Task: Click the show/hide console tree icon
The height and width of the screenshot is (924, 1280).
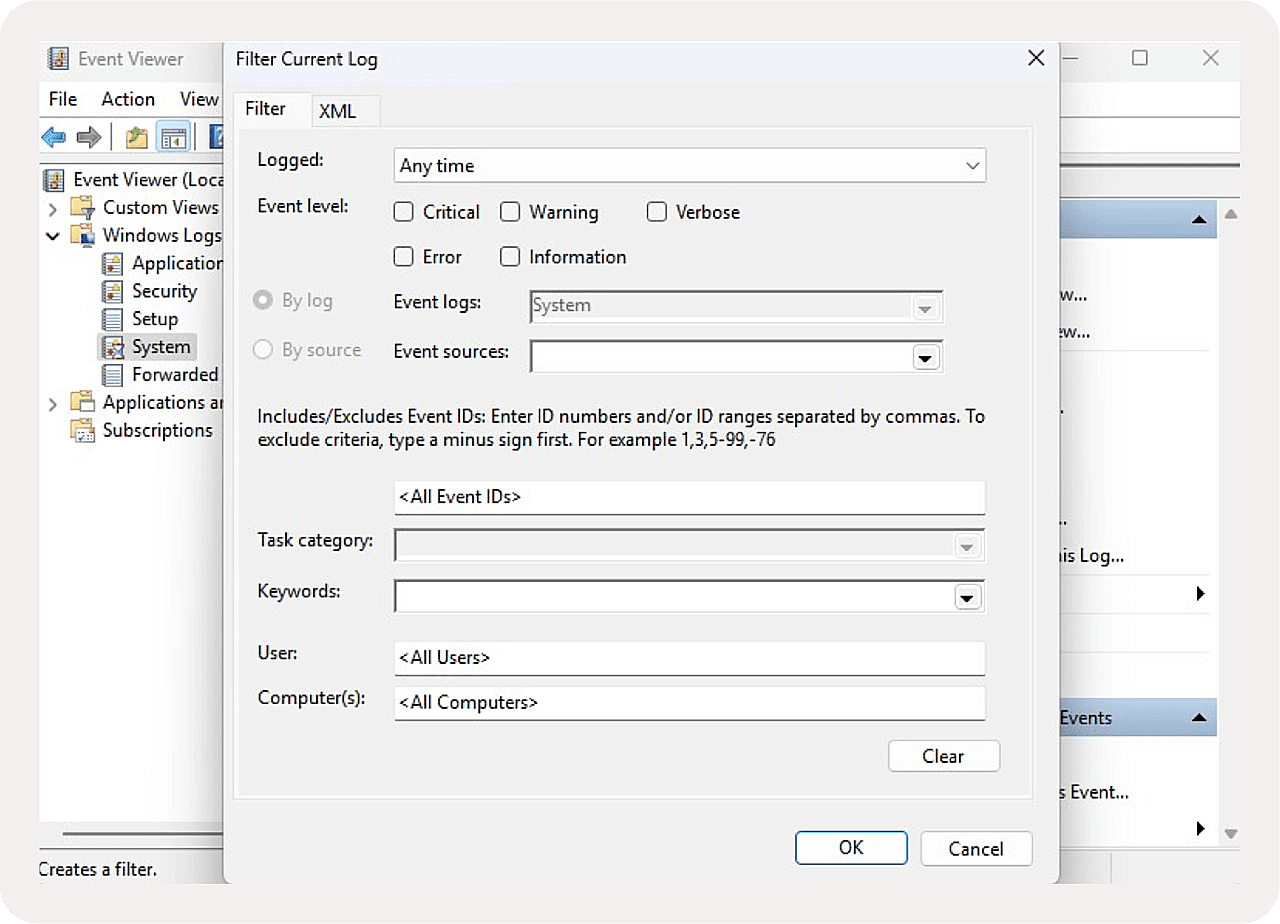Action: click(173, 137)
